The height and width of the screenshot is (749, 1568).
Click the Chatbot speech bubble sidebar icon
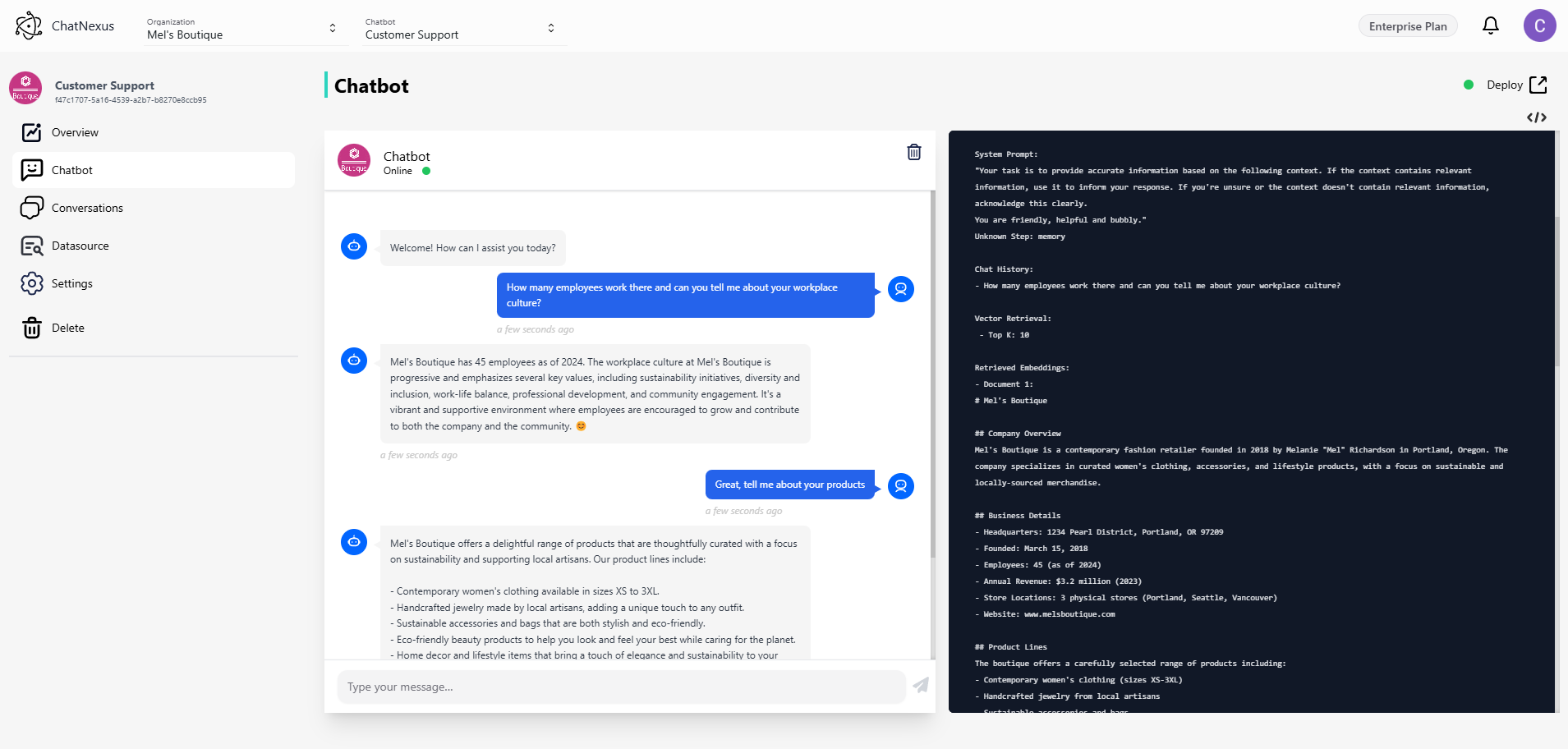[32, 170]
